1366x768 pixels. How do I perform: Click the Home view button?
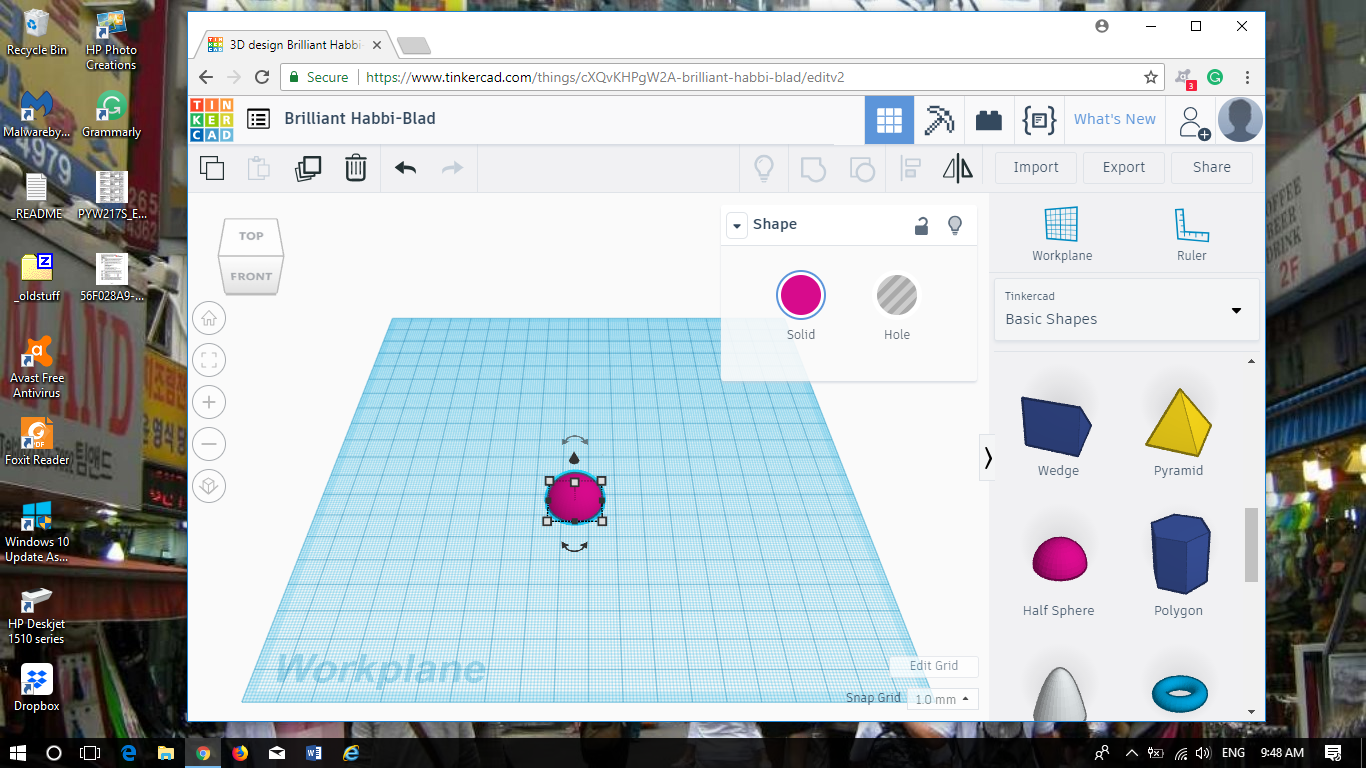(x=209, y=318)
